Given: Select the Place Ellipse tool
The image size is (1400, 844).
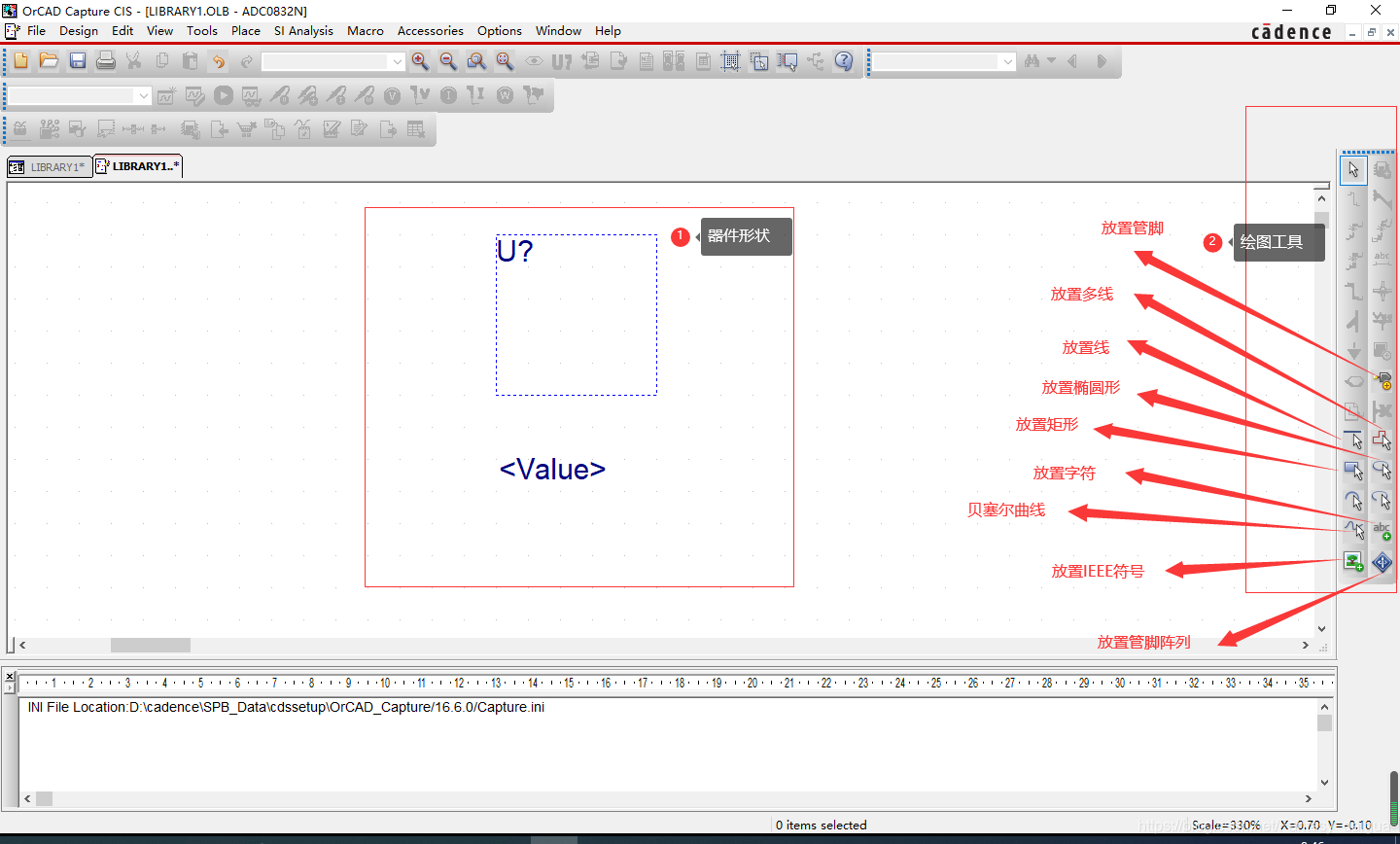Looking at the screenshot, I should 1382,471.
